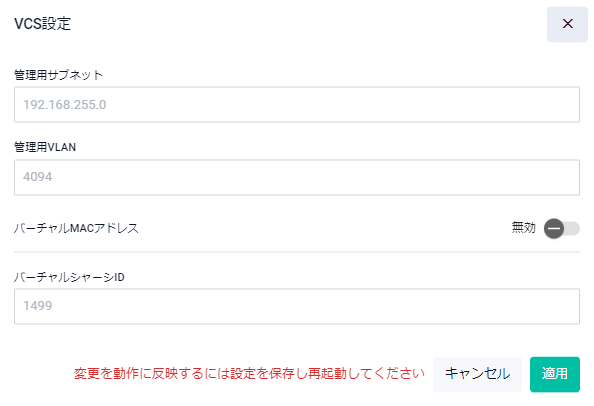The height and width of the screenshot is (406, 594).
Task: Click the 1499 placeholder text
Action: (x=38, y=306)
